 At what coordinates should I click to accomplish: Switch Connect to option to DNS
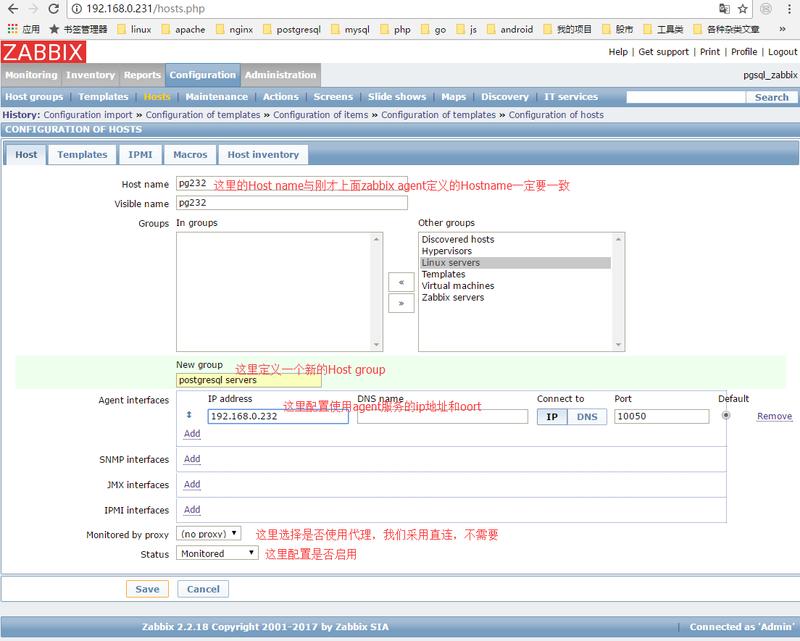point(587,417)
